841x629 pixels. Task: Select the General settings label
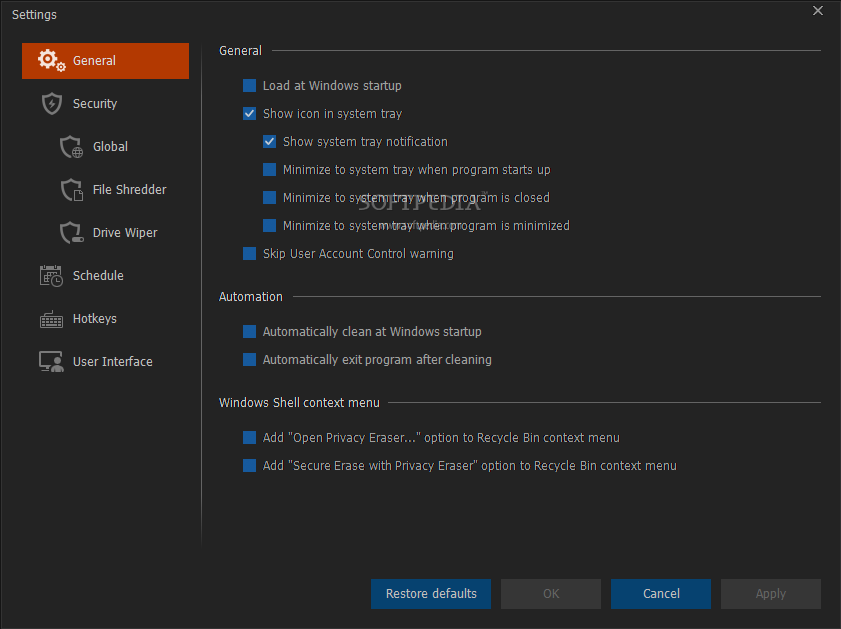pyautogui.click(x=94, y=61)
